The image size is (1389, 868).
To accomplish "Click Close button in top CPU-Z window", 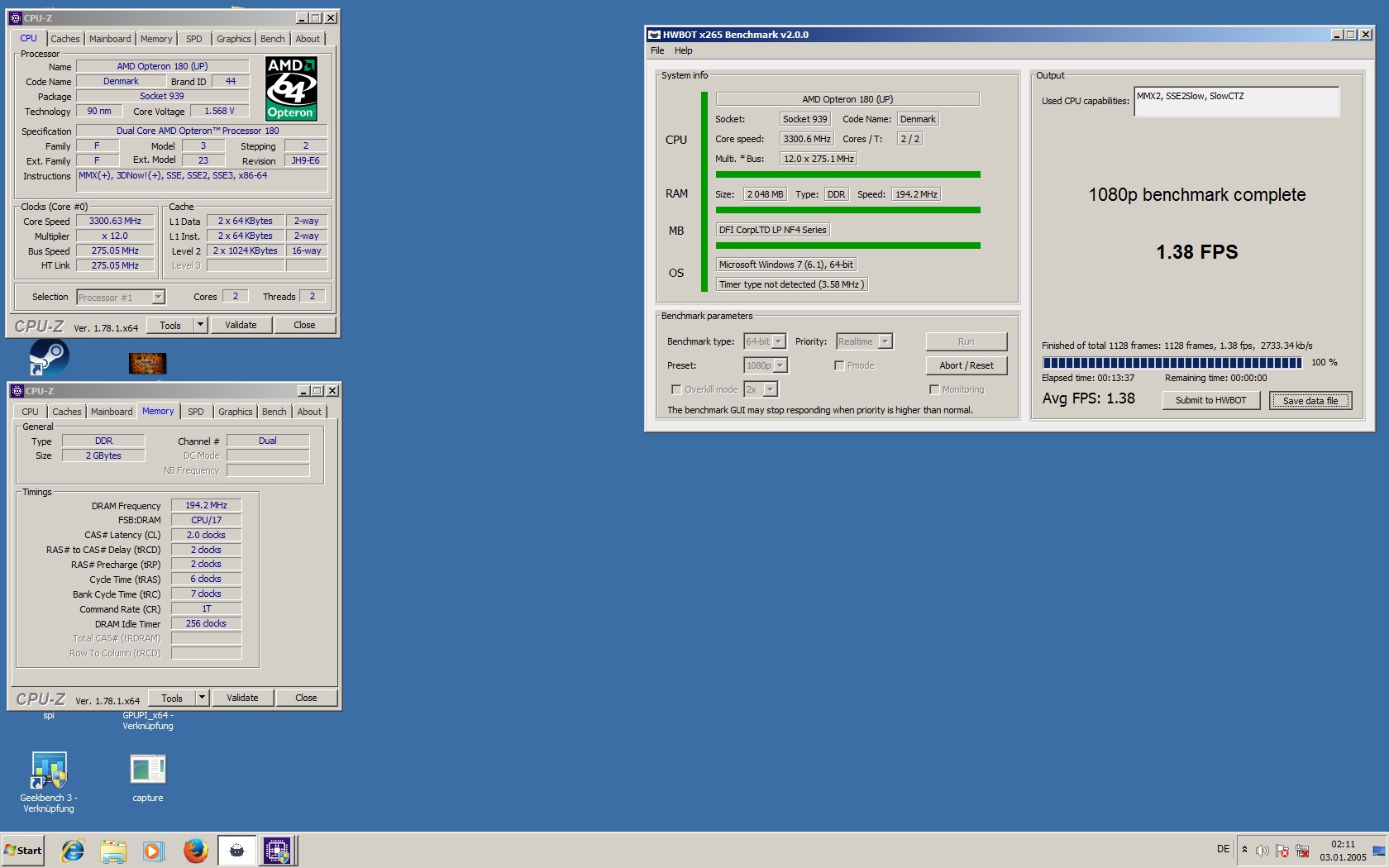I will (304, 325).
